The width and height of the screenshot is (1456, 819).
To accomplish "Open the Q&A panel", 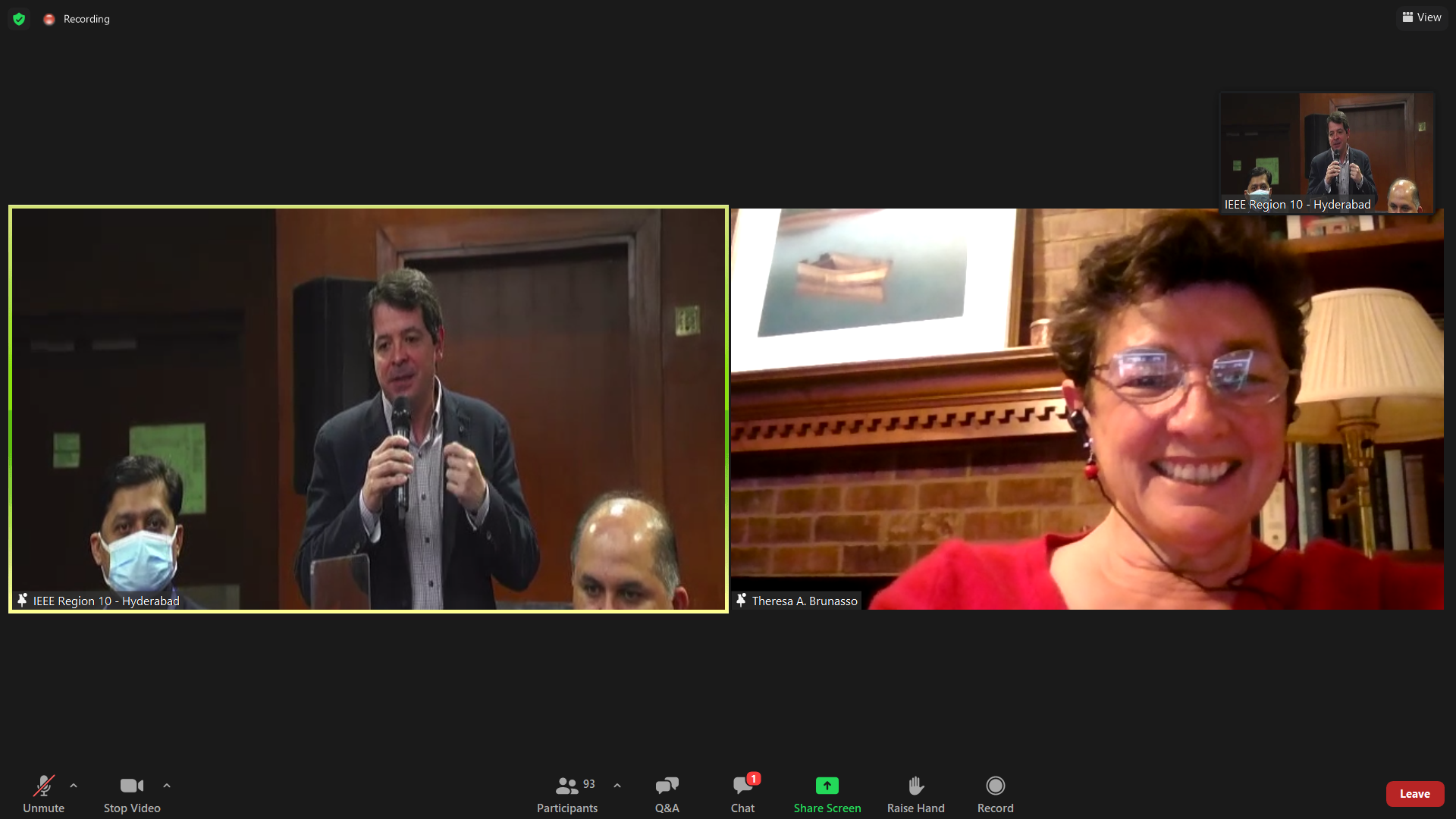I will (x=667, y=794).
